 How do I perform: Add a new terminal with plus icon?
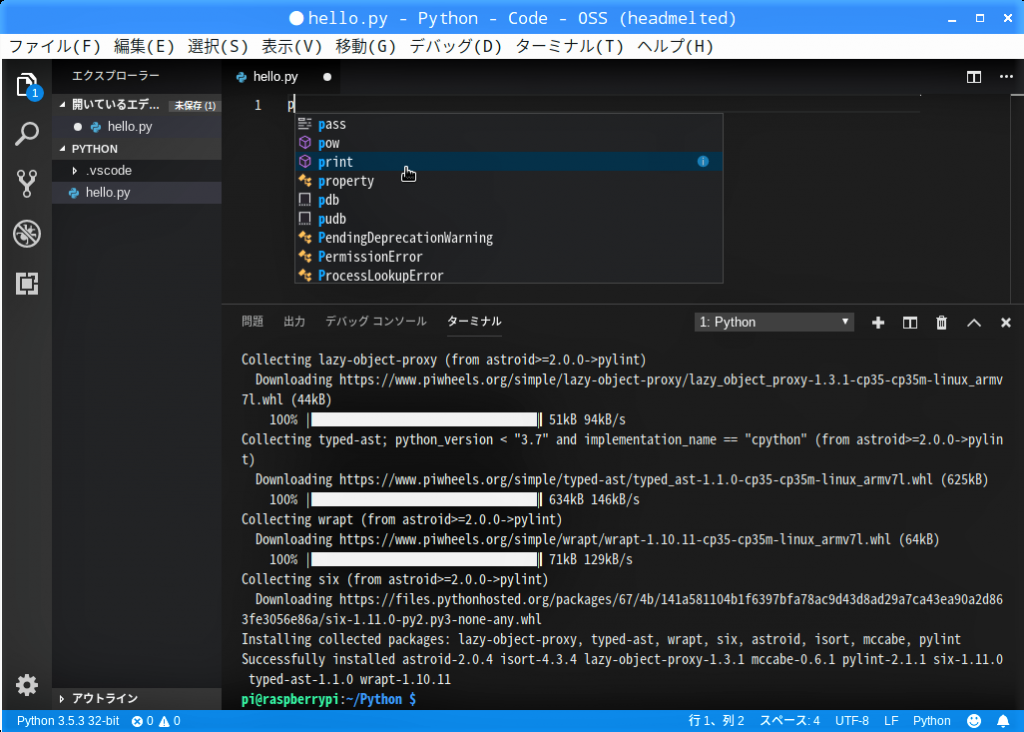click(x=878, y=323)
